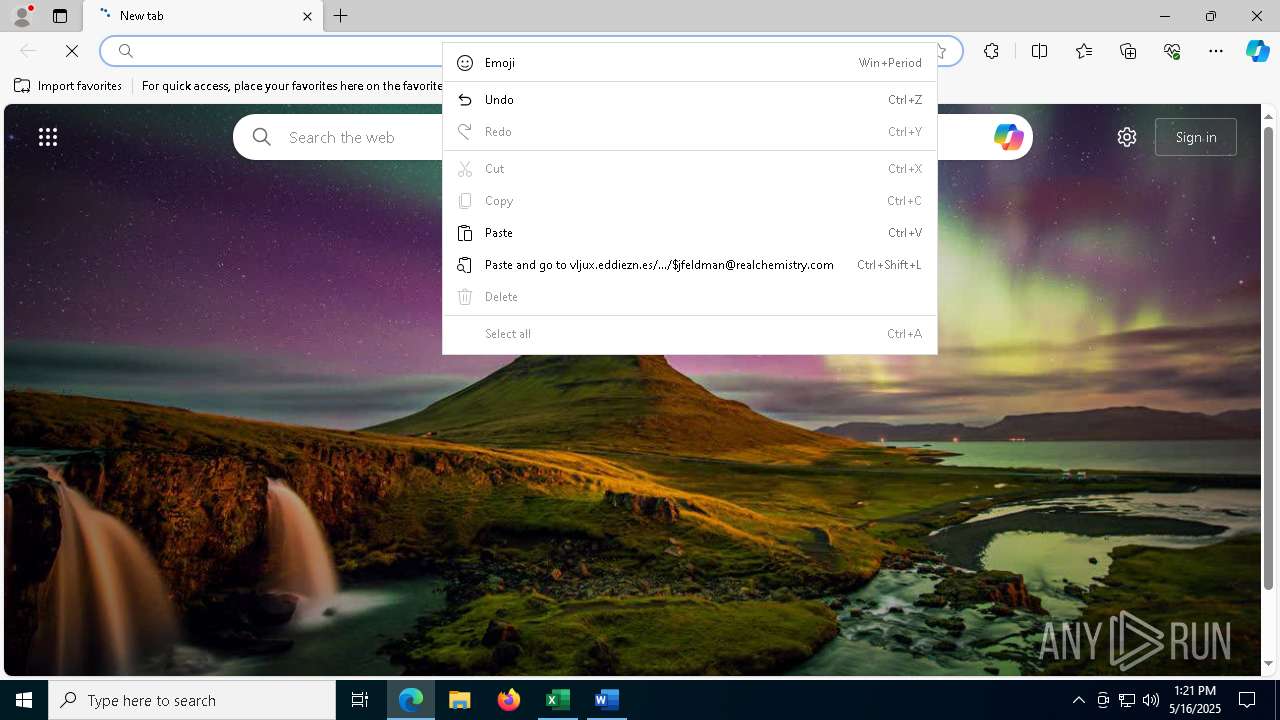Go back to previous page
Screen dimensions: 1280x720
coord(28,51)
